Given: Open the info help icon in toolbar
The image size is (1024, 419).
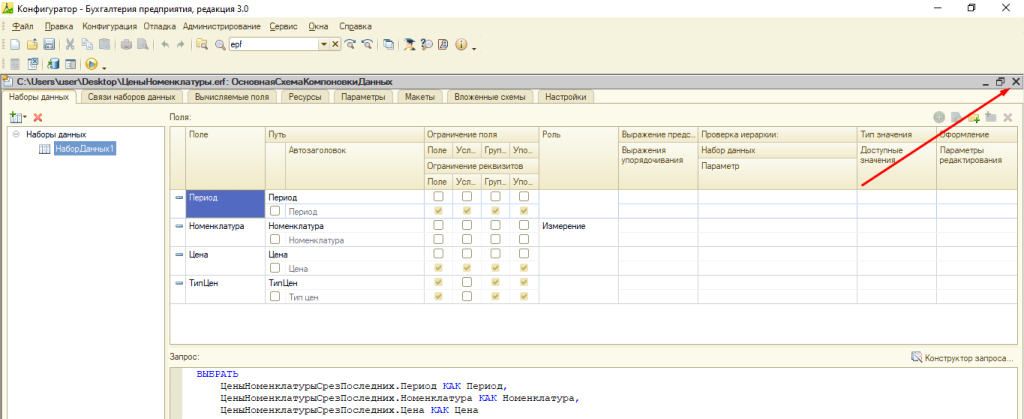Looking at the screenshot, I should [461, 45].
